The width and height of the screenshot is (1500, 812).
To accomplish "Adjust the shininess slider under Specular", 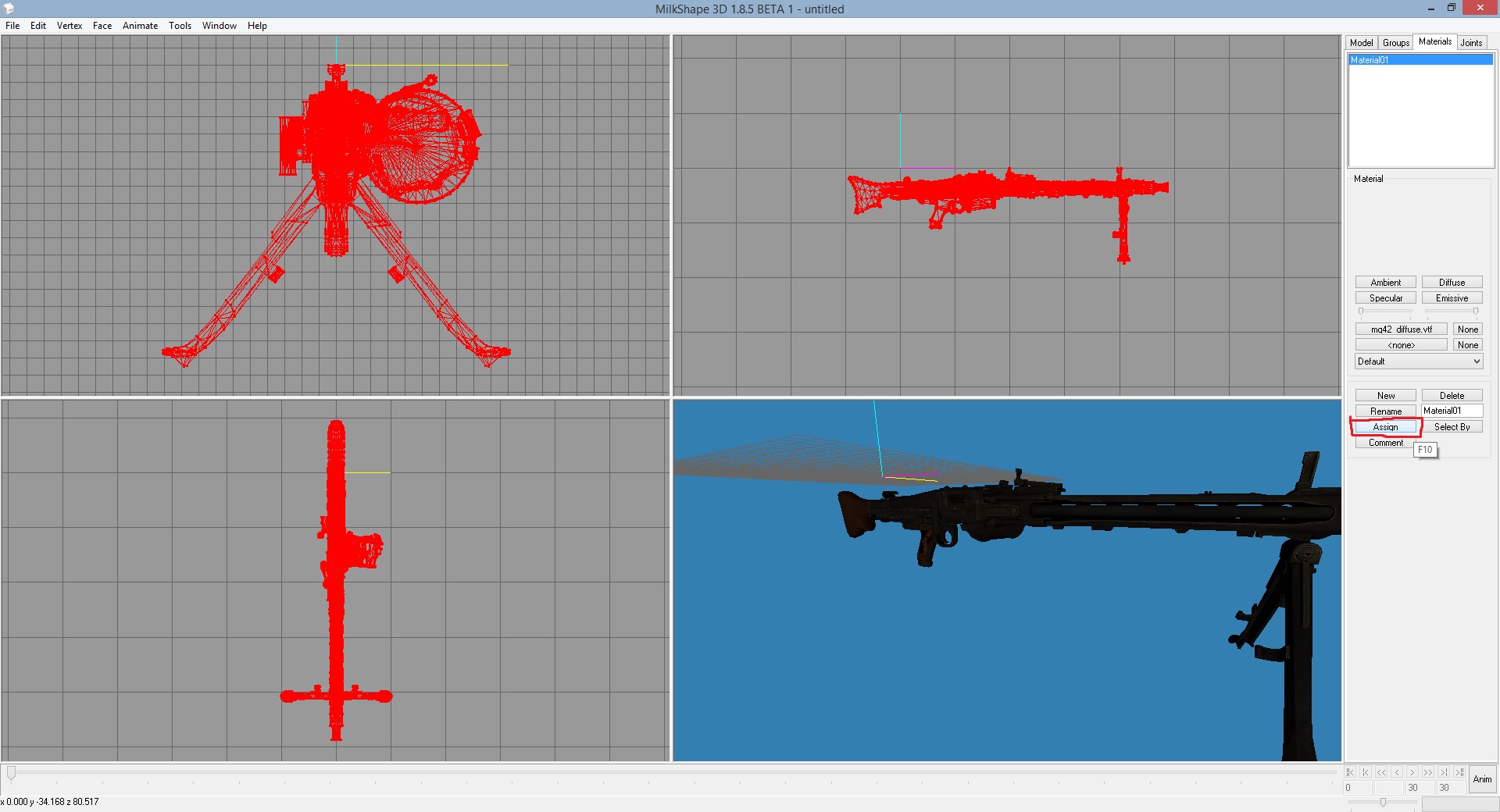I will point(1386,311).
